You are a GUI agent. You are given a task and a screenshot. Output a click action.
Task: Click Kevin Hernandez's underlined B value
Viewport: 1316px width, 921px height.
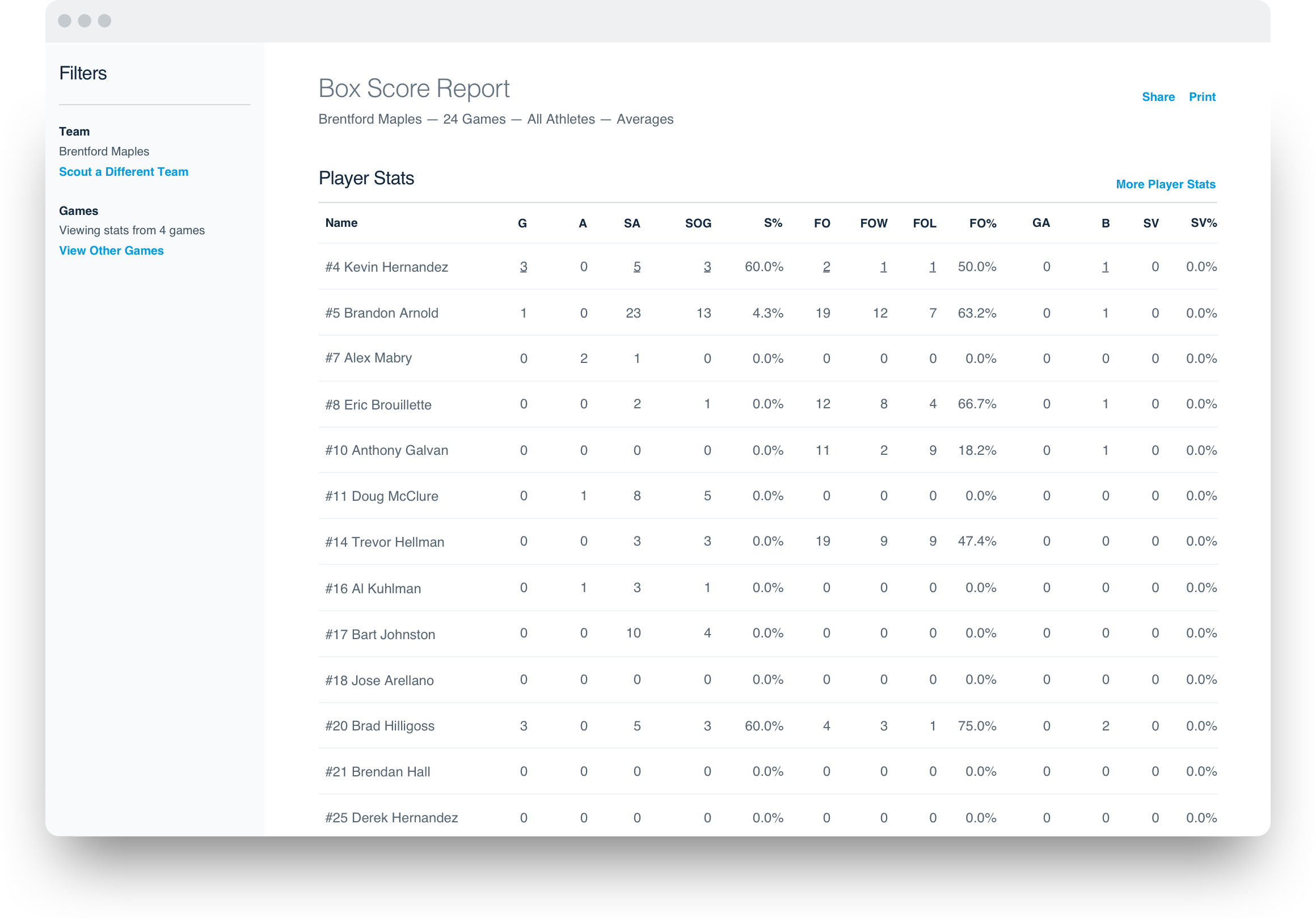(x=1104, y=267)
